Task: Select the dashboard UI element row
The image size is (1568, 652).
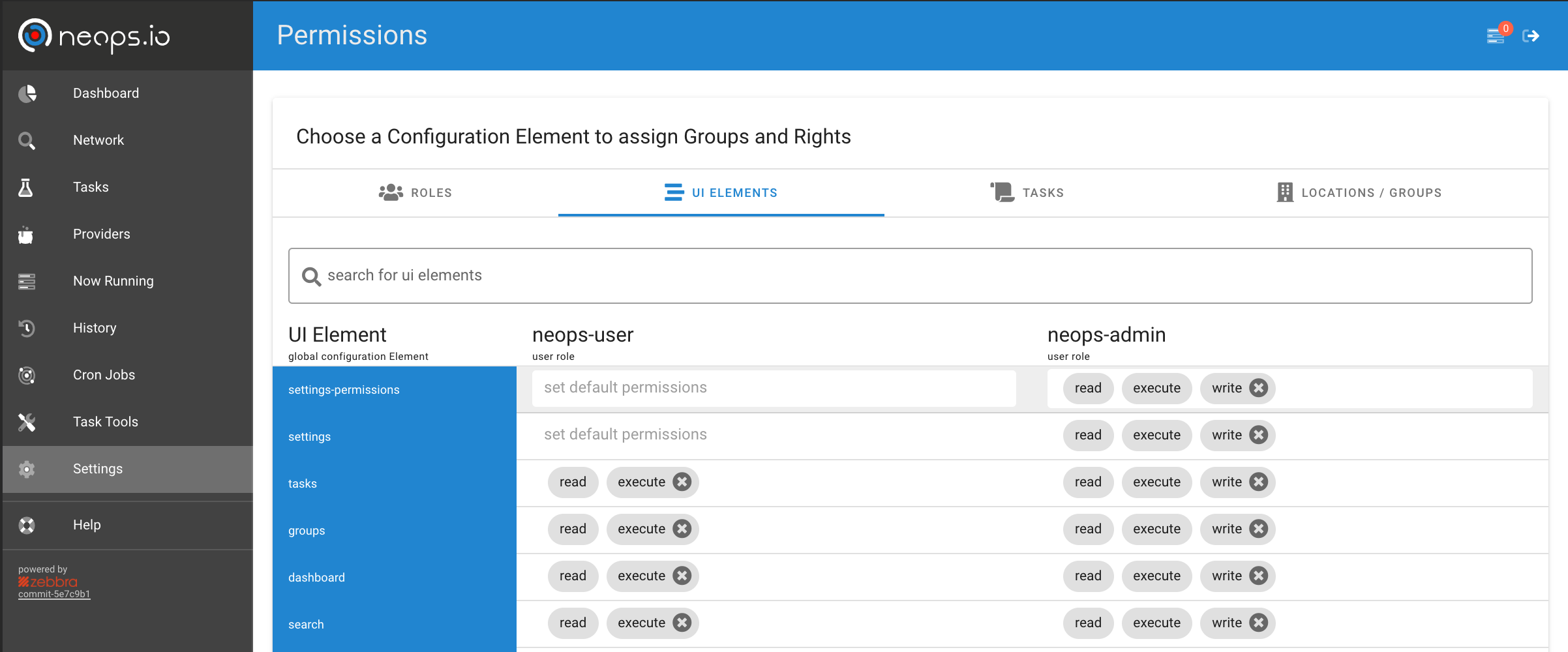Action: click(x=395, y=578)
